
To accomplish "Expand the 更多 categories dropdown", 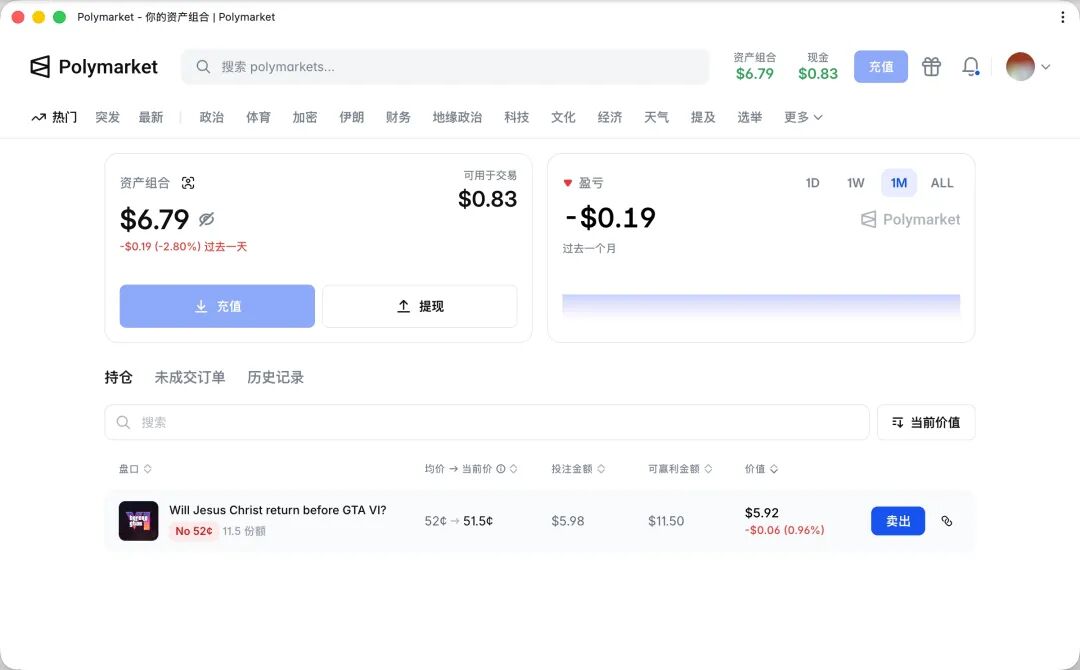I will click(x=803, y=117).
